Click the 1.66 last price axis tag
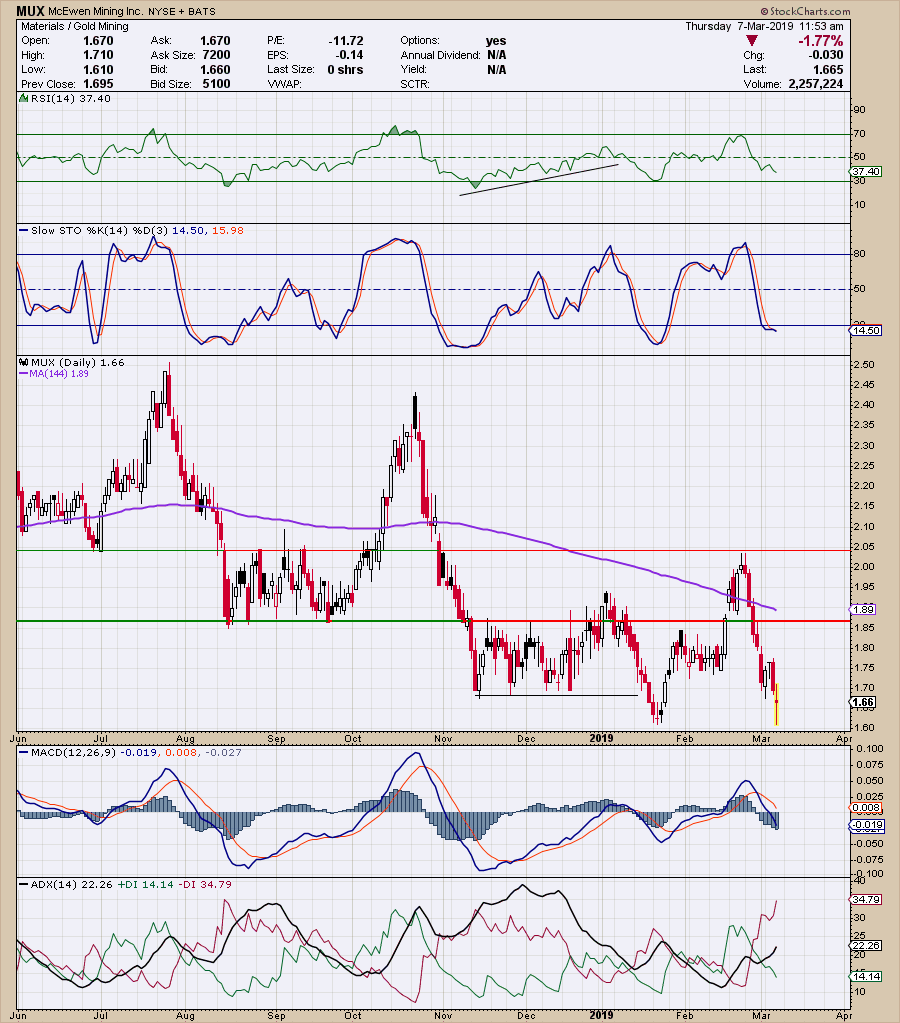 [863, 703]
